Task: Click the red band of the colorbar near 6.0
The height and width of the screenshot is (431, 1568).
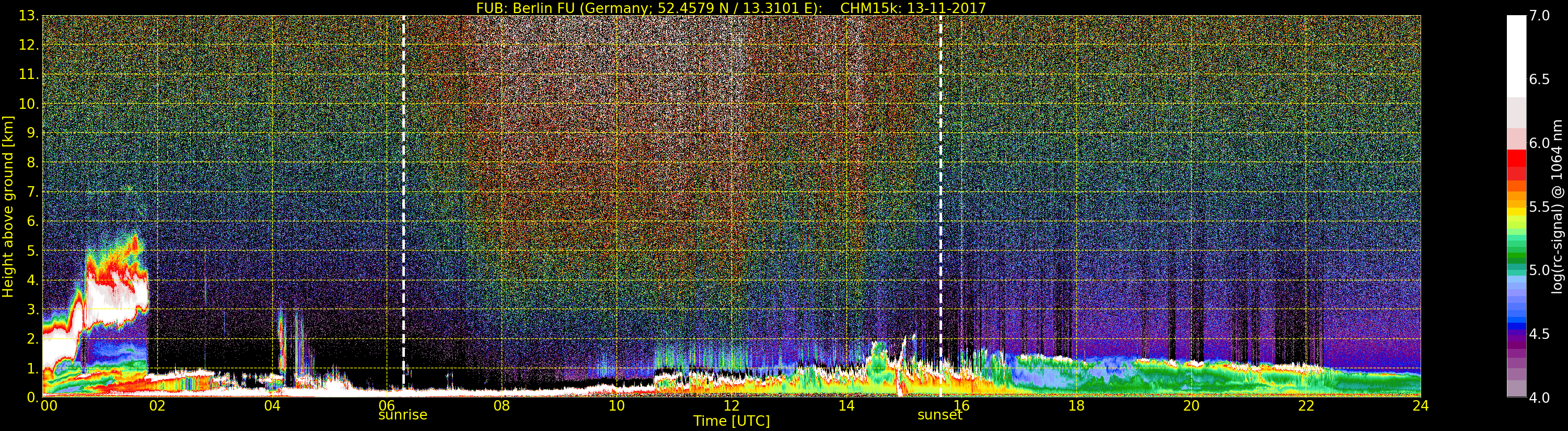Action: pyautogui.click(x=1516, y=158)
